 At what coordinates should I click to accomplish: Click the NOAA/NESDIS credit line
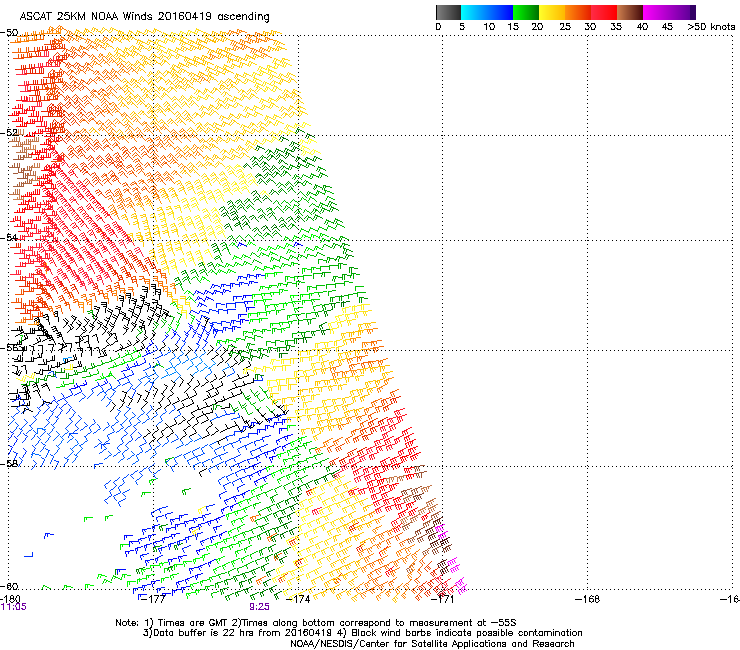coord(432,644)
